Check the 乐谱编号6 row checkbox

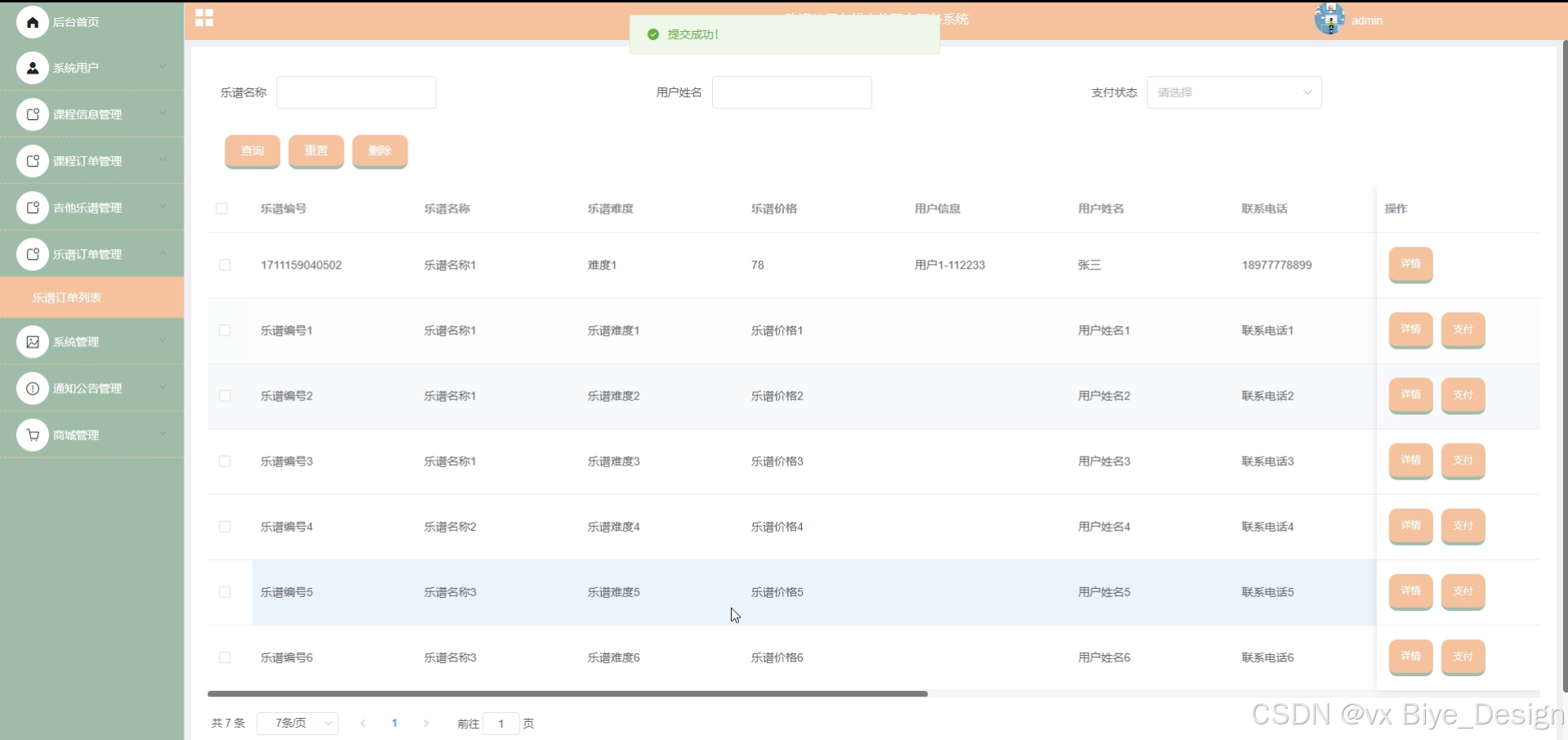tap(225, 657)
